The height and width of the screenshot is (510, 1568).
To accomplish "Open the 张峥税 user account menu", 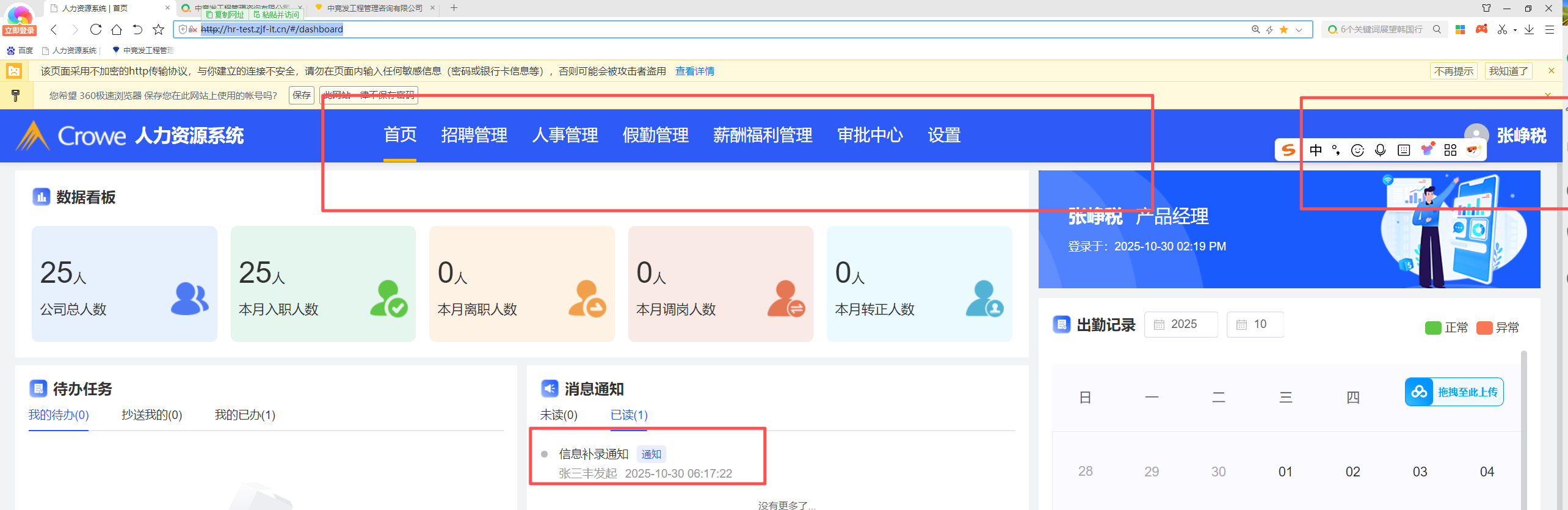I will (x=1506, y=135).
